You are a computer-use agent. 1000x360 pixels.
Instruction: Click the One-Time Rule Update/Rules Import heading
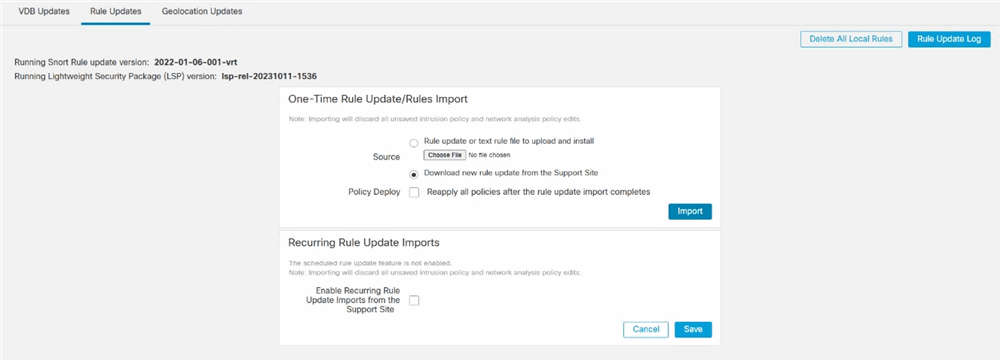[378, 100]
